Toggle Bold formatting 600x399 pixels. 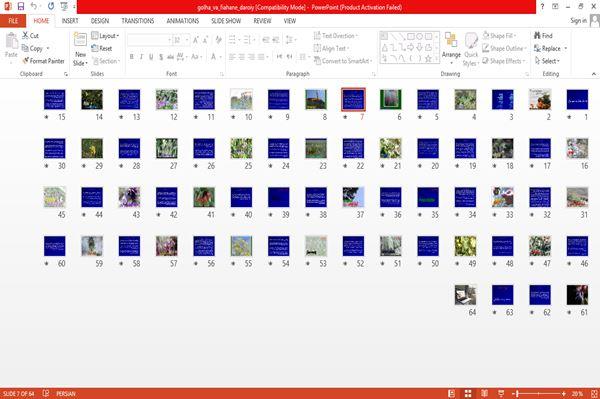132,57
